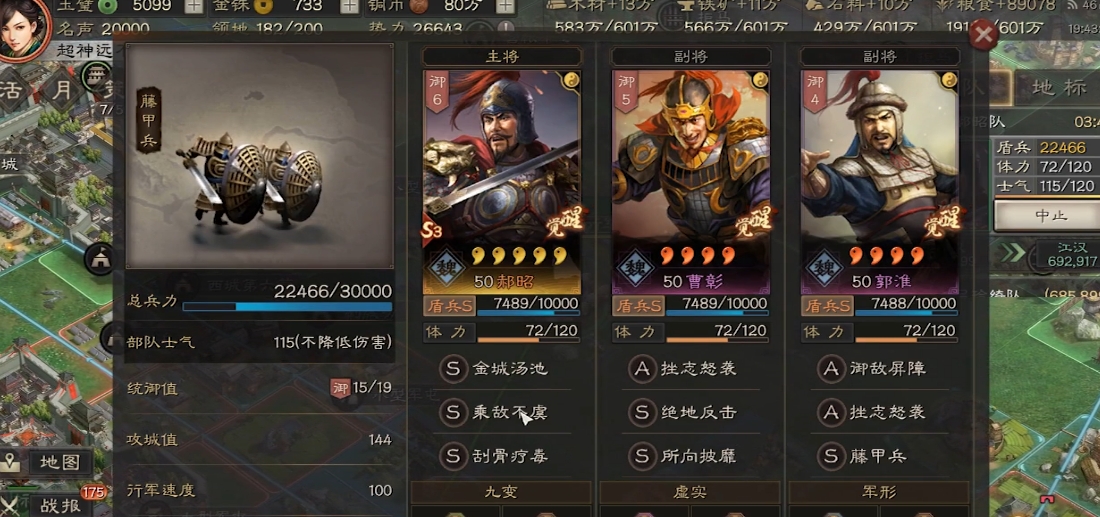Click the 魏 faction badge on the 郝昭 card
1100x517 pixels.
443,268
